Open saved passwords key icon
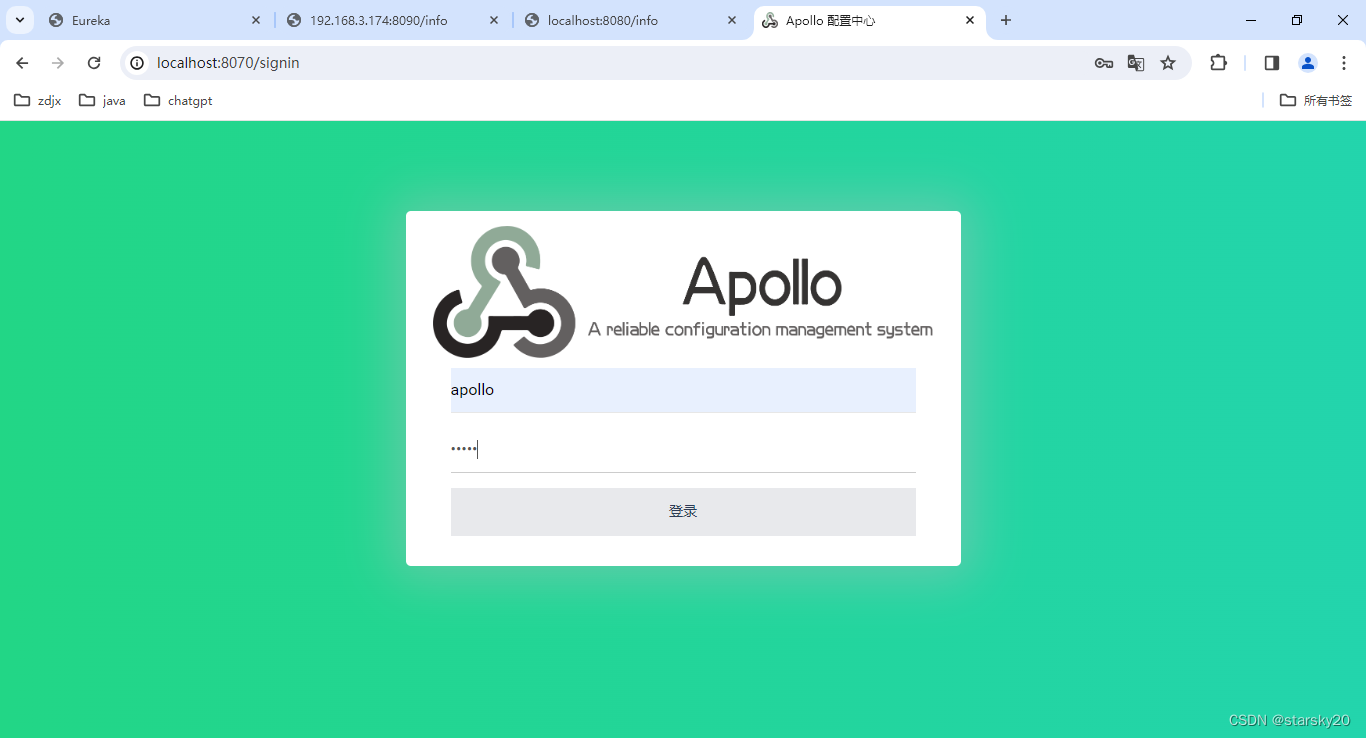The image size is (1366, 738). pyautogui.click(x=1104, y=63)
